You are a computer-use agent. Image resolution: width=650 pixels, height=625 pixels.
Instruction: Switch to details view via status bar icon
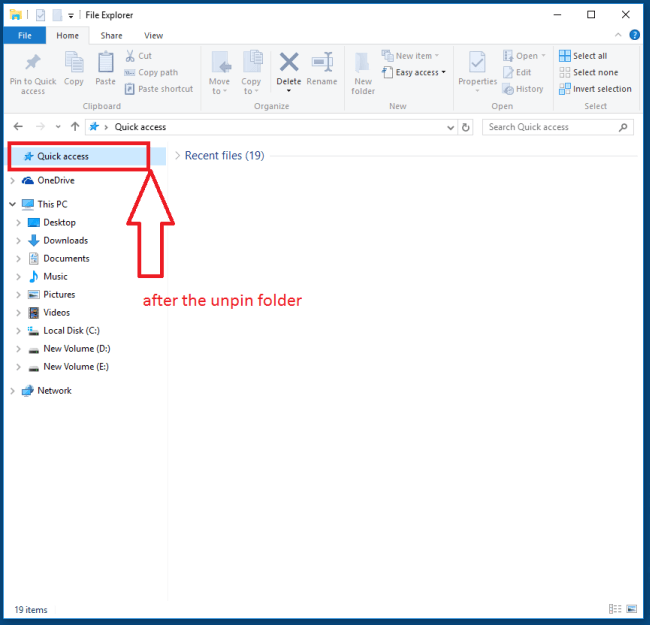tap(615, 609)
